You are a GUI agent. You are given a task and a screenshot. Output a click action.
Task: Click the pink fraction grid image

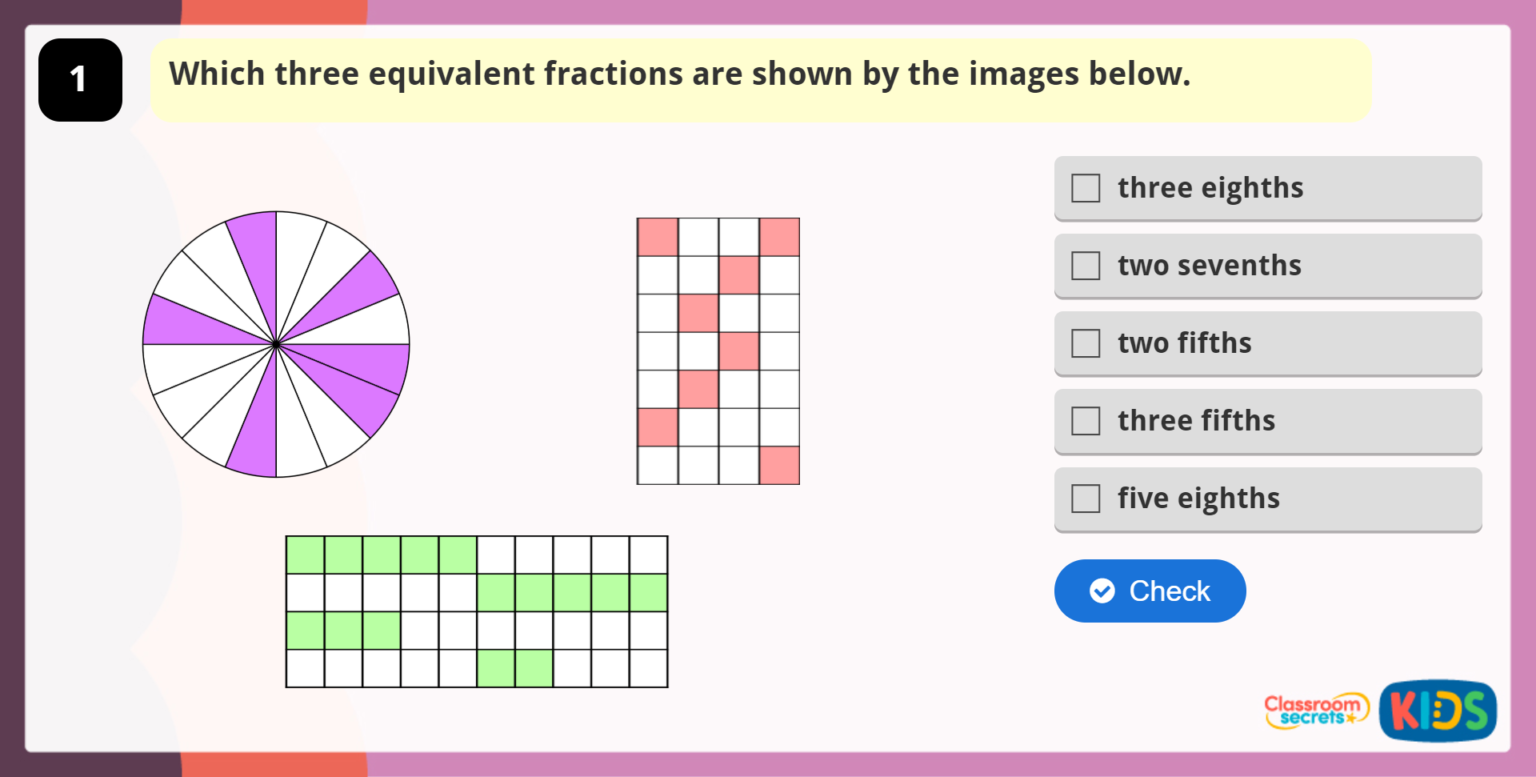tap(717, 350)
